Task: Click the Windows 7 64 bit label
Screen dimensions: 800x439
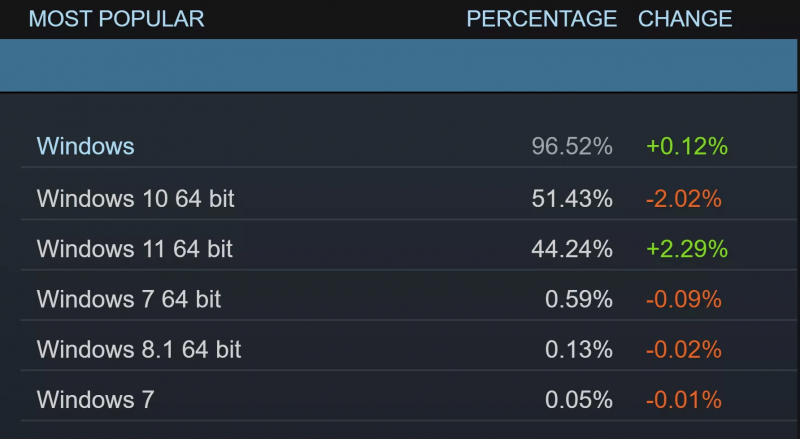Action: 128,299
